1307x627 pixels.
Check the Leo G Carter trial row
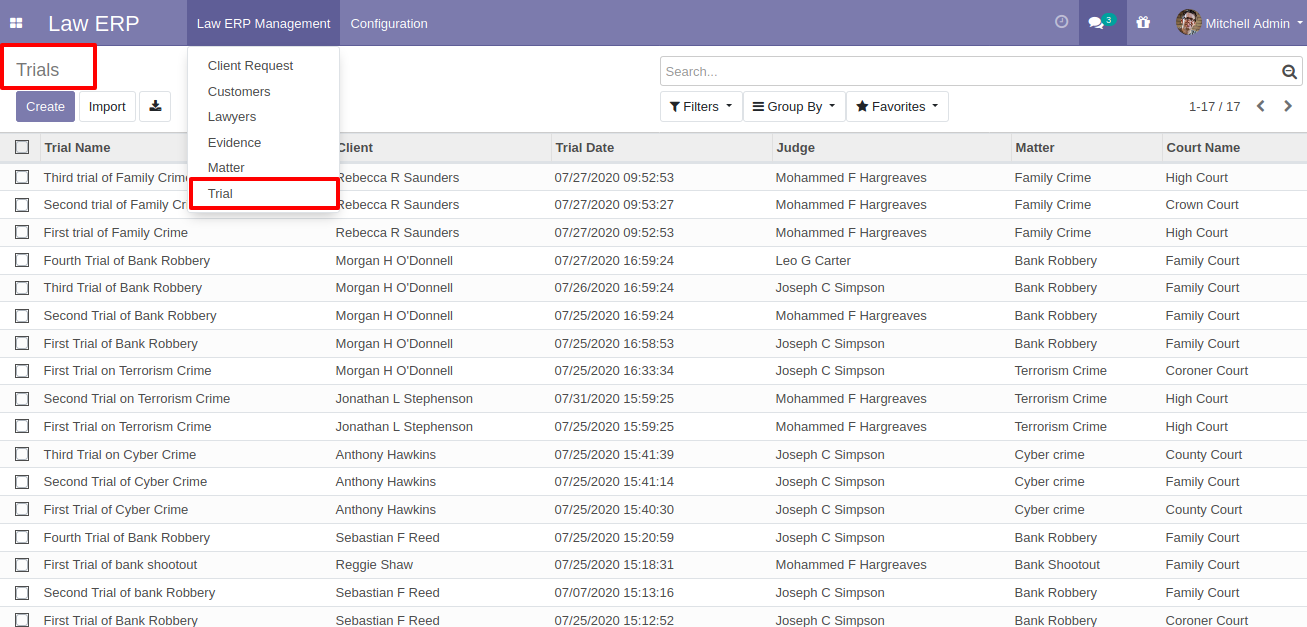click(x=22, y=260)
